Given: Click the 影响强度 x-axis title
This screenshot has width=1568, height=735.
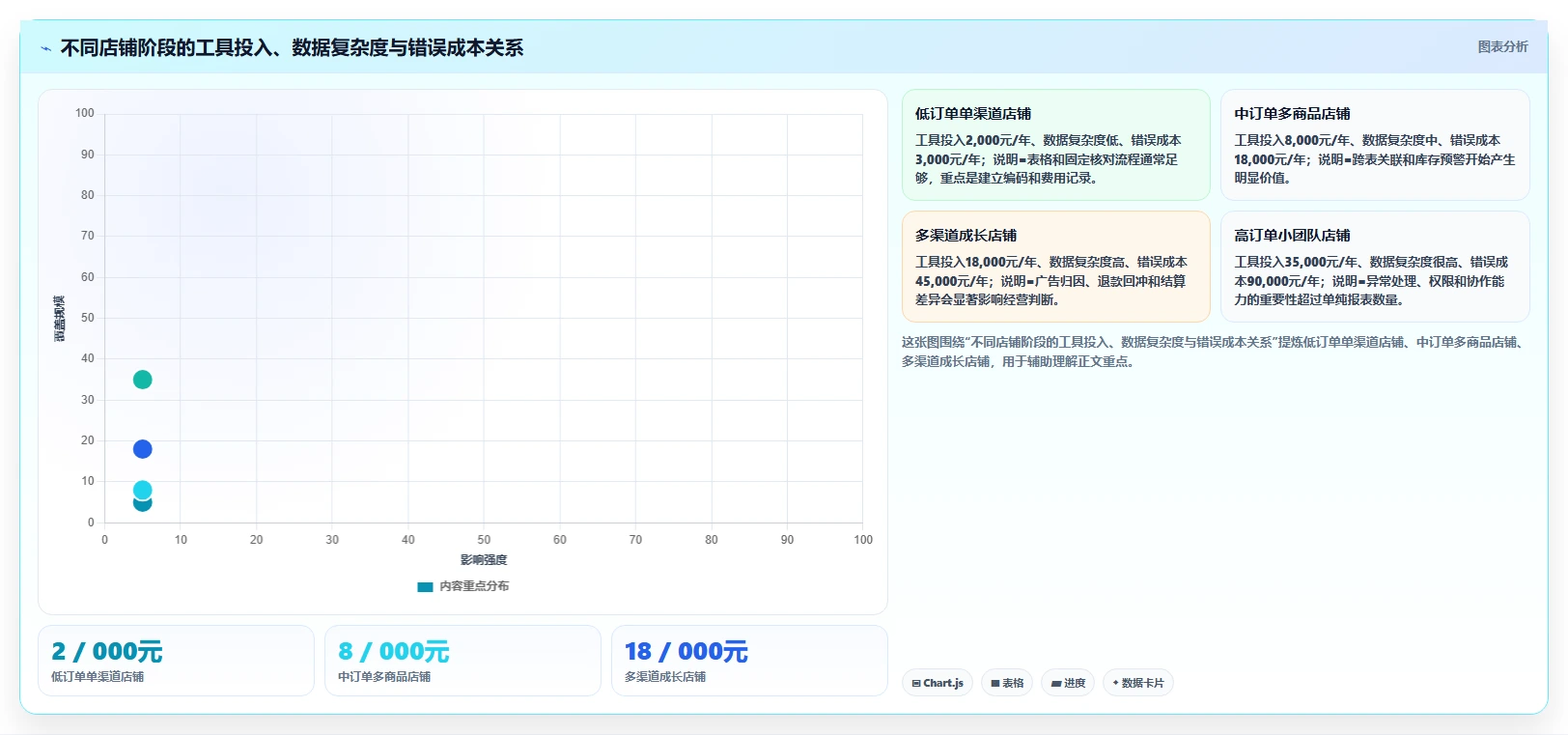Looking at the screenshot, I should point(484,560).
